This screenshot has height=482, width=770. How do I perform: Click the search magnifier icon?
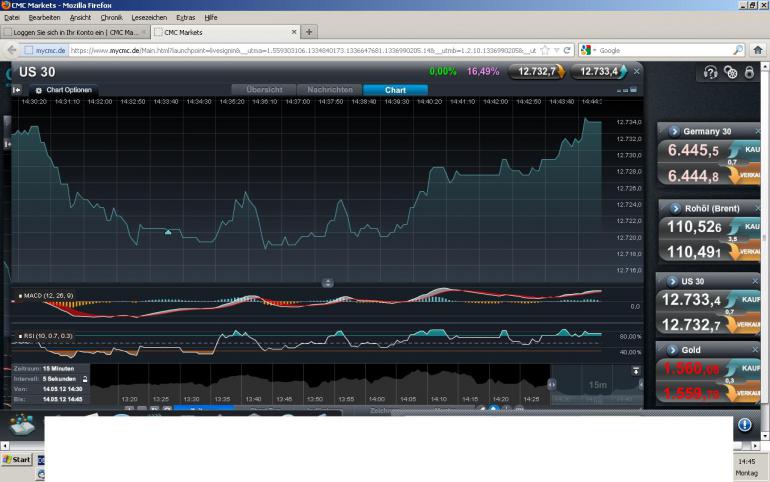738,50
